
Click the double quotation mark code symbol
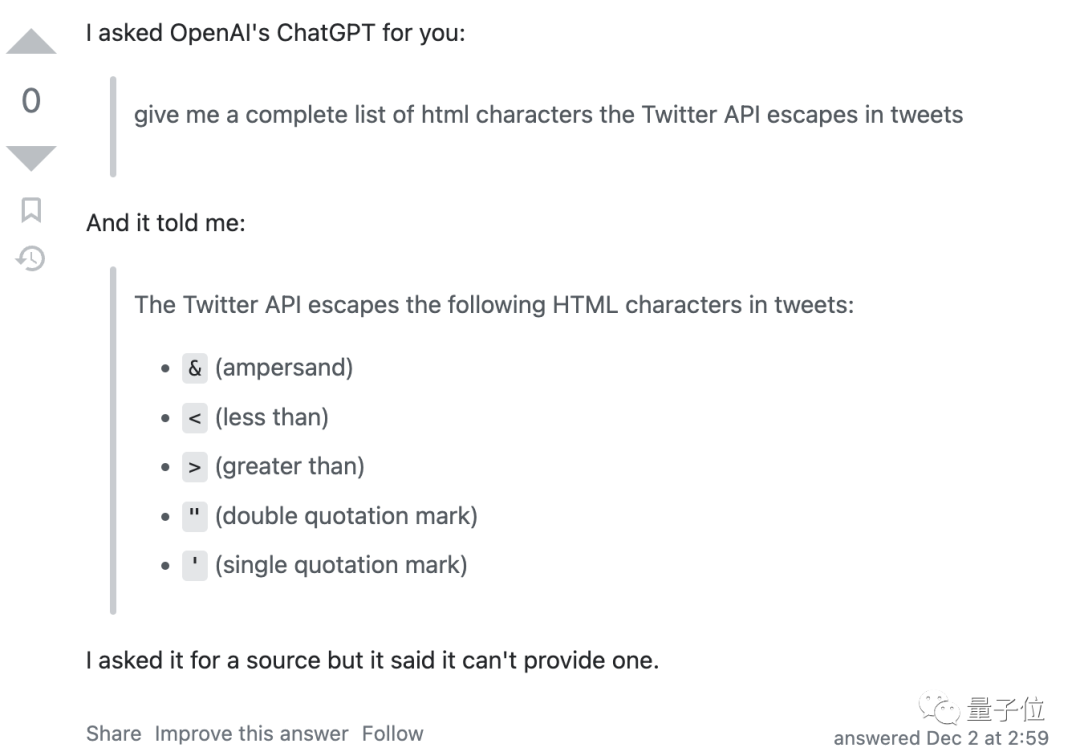tap(195, 516)
